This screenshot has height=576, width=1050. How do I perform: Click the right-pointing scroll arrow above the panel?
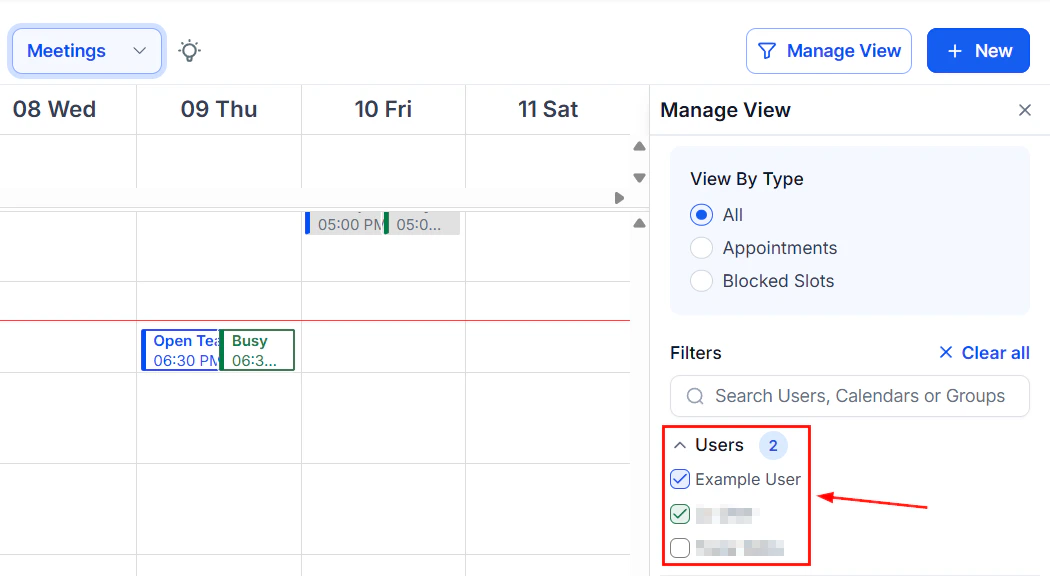[620, 198]
